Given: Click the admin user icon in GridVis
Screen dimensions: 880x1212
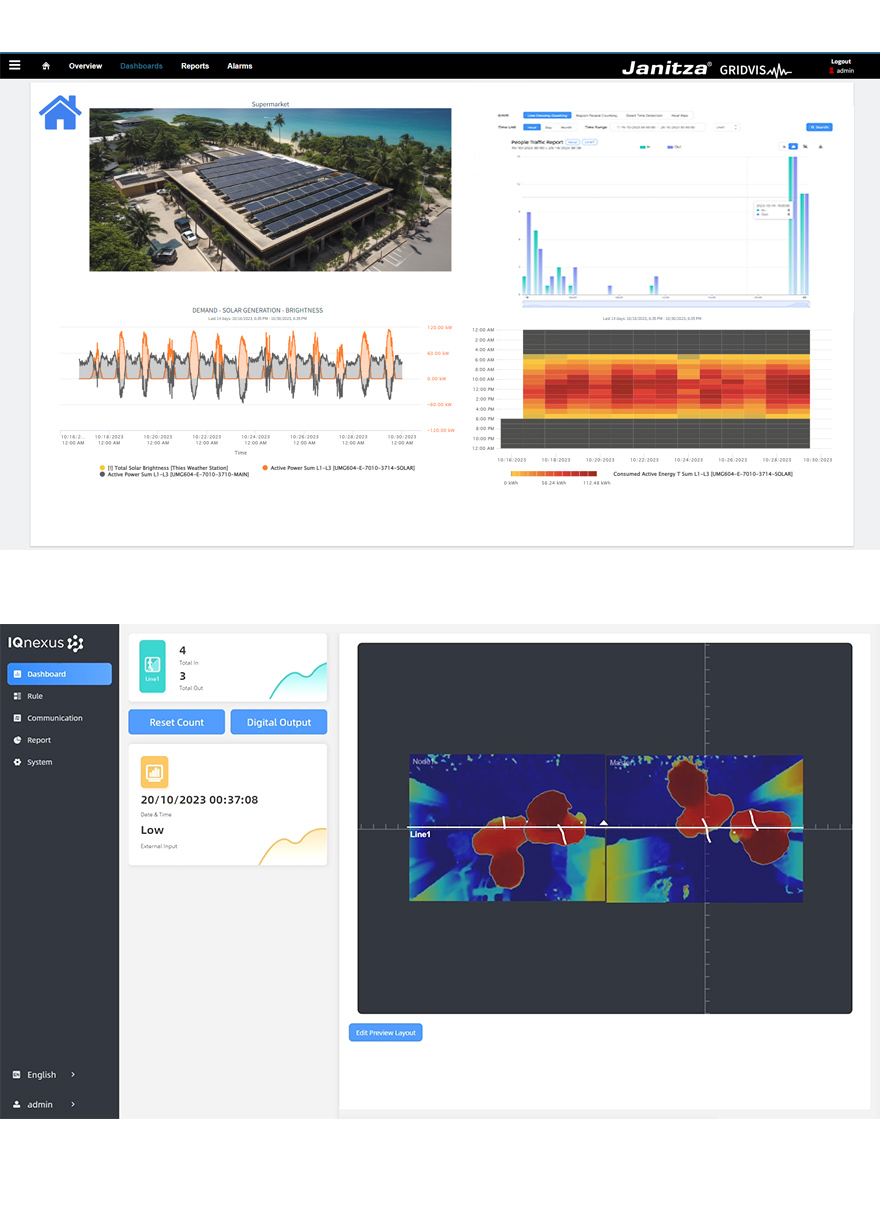Looking at the screenshot, I should click(x=831, y=71).
